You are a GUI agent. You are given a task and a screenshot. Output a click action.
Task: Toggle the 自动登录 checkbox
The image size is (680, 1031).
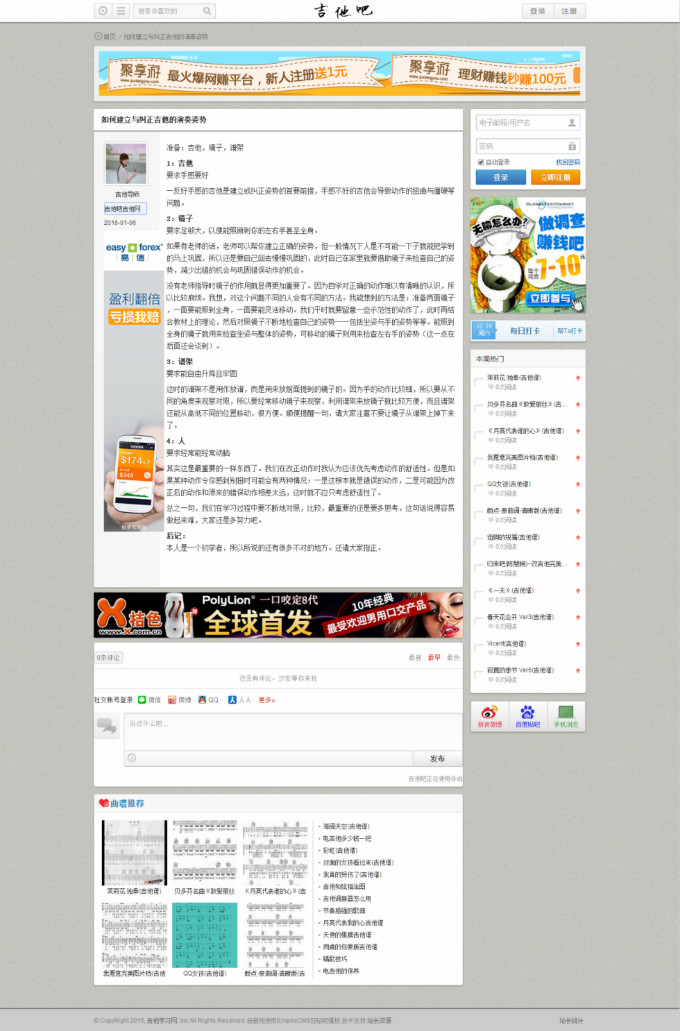point(480,162)
